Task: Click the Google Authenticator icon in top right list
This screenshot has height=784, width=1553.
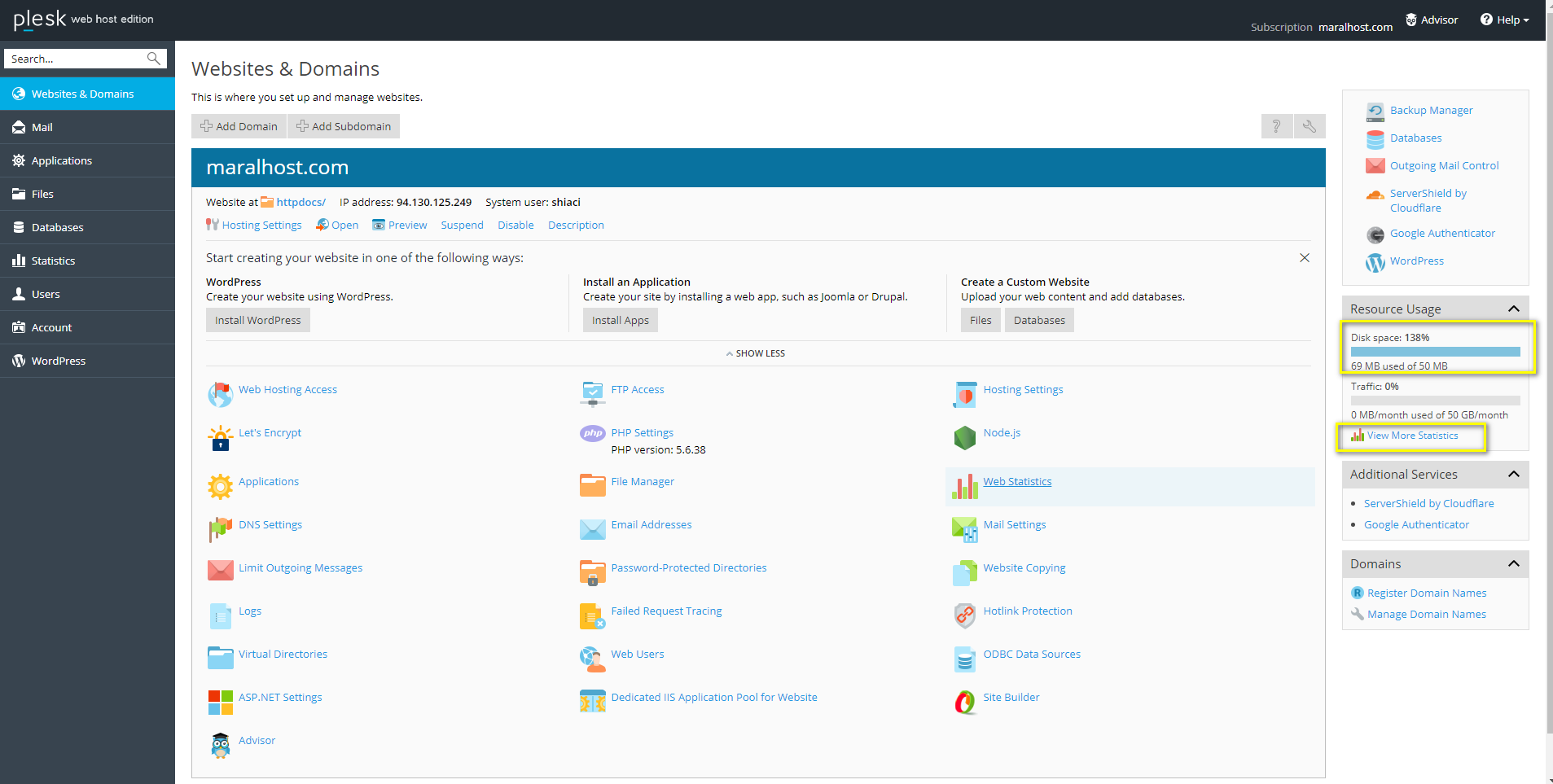Action: [1375, 234]
